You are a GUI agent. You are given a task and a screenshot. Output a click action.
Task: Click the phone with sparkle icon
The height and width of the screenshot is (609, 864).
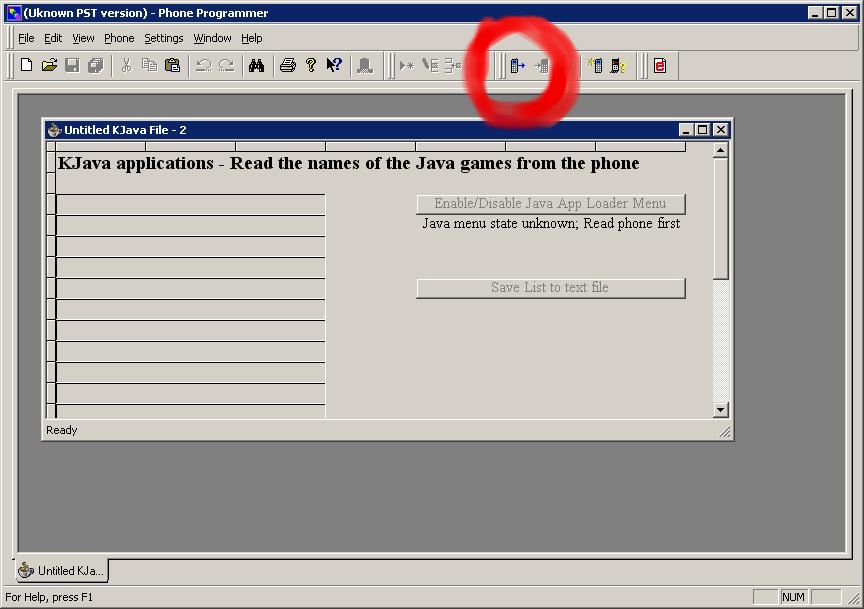click(595, 66)
